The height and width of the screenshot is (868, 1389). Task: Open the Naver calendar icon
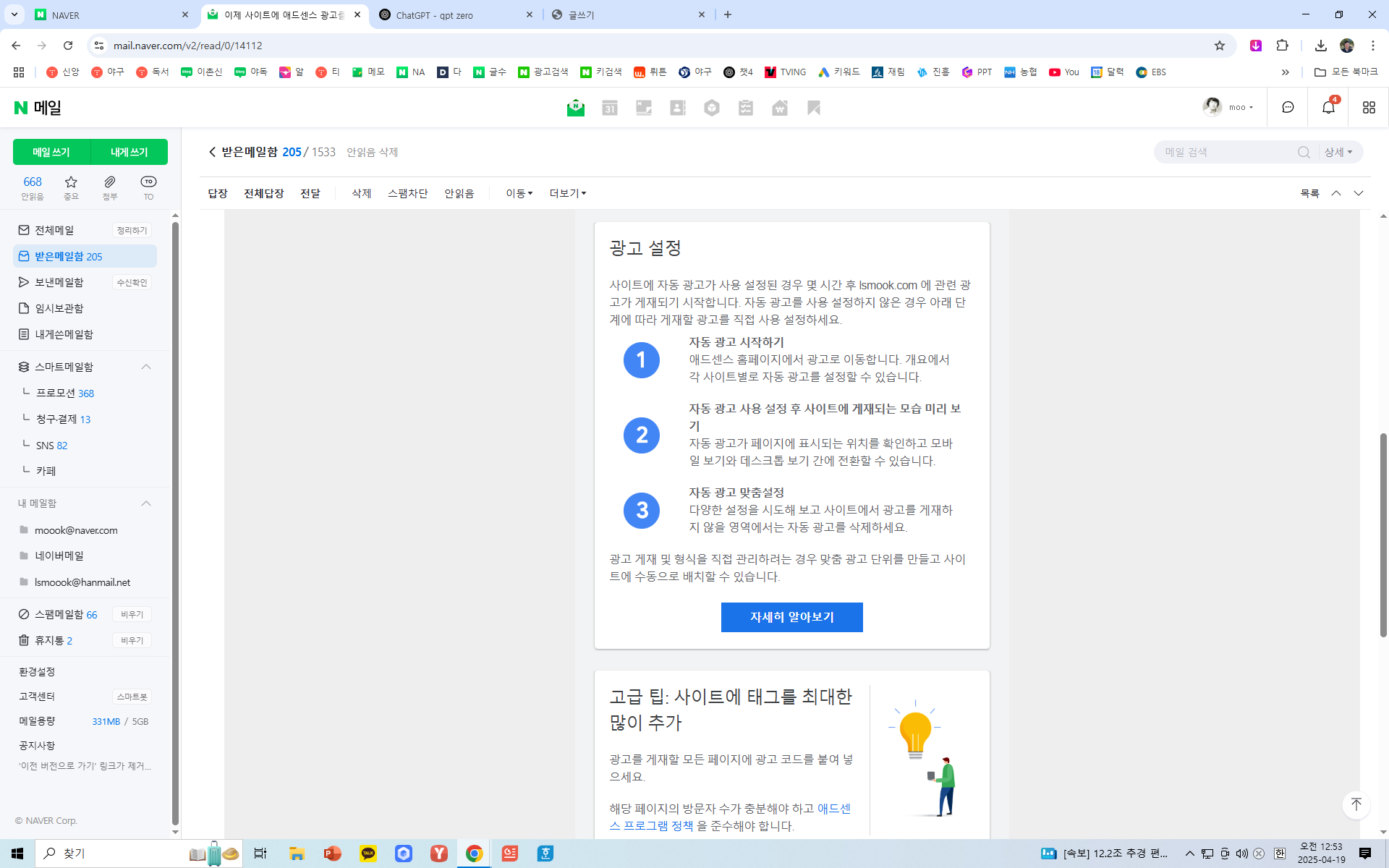609,108
